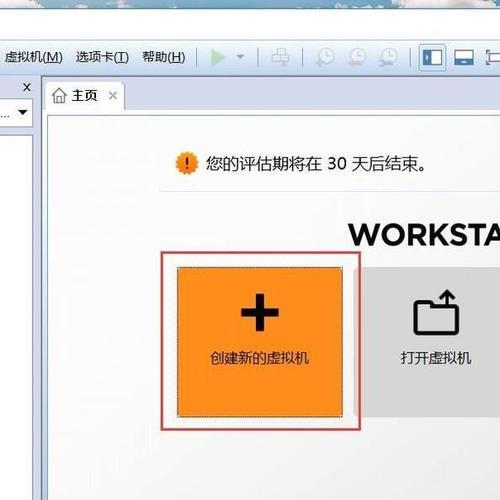Image resolution: width=500 pixels, height=500 pixels.
Task: Close the 主页 tab
Action: point(113,96)
